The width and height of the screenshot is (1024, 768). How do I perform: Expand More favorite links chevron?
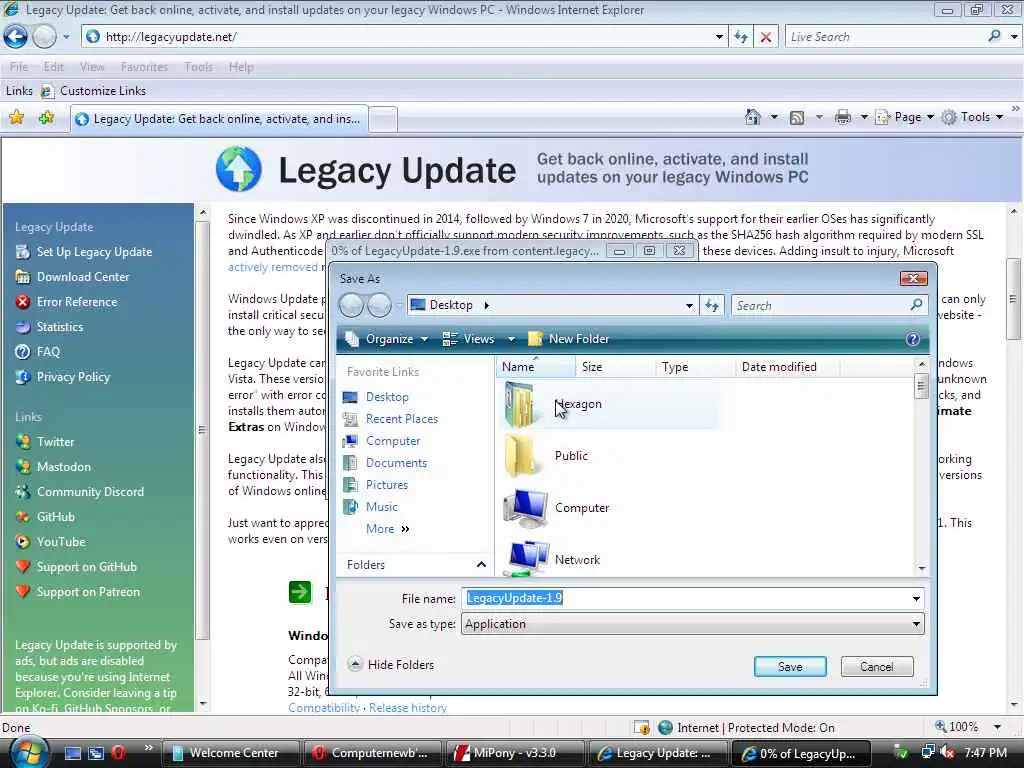[x=405, y=529]
